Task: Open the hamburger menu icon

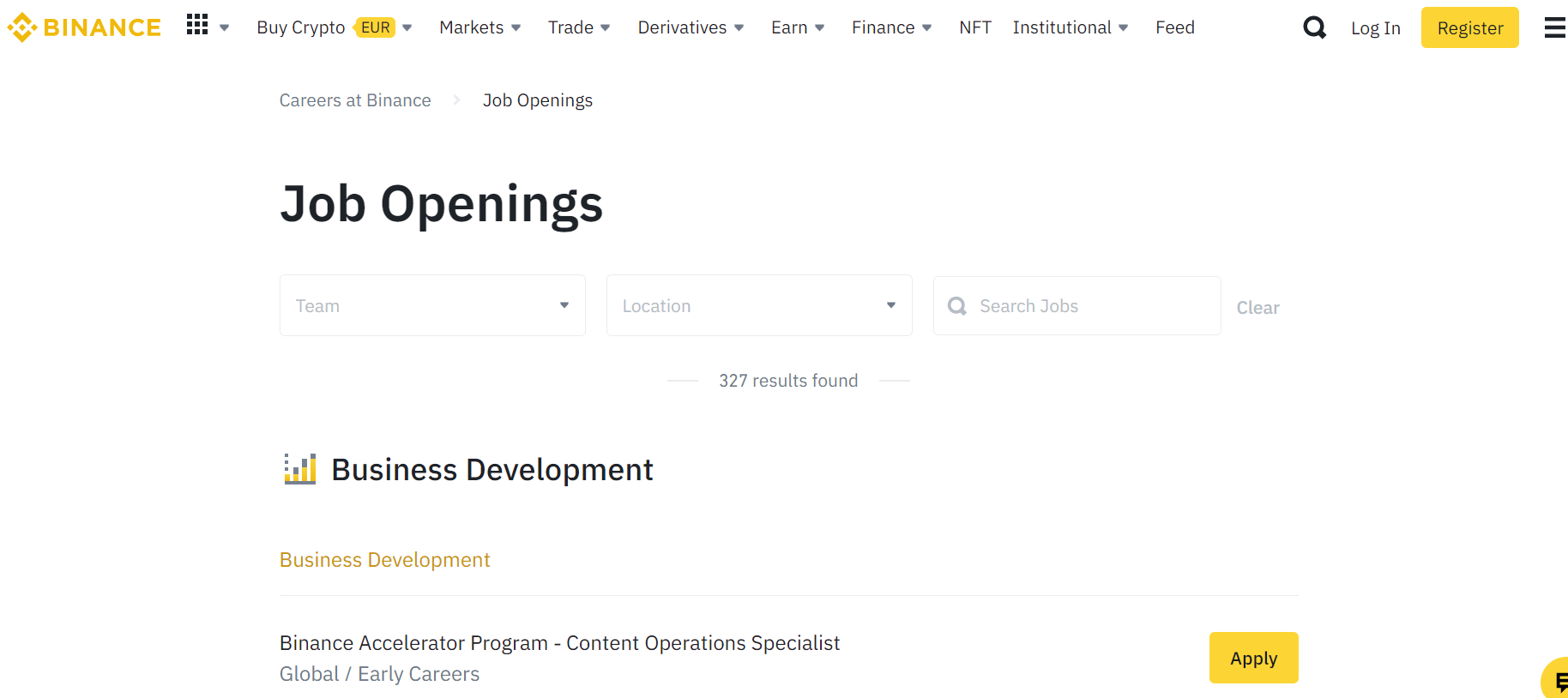Action: 1554,28
